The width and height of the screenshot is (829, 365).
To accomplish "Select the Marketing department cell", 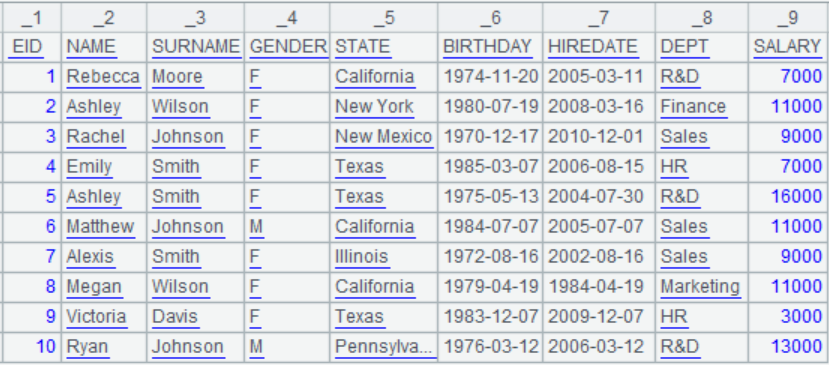I will pyautogui.click(x=702, y=287).
